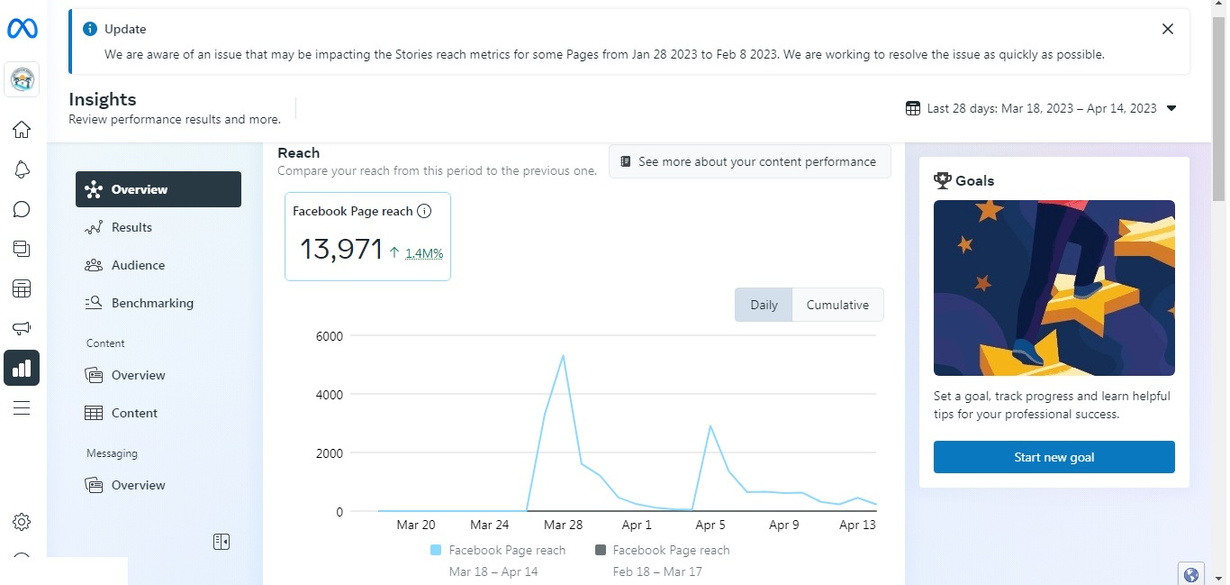Click the Meta logo icon
The image size is (1230, 585).
tap(22, 30)
